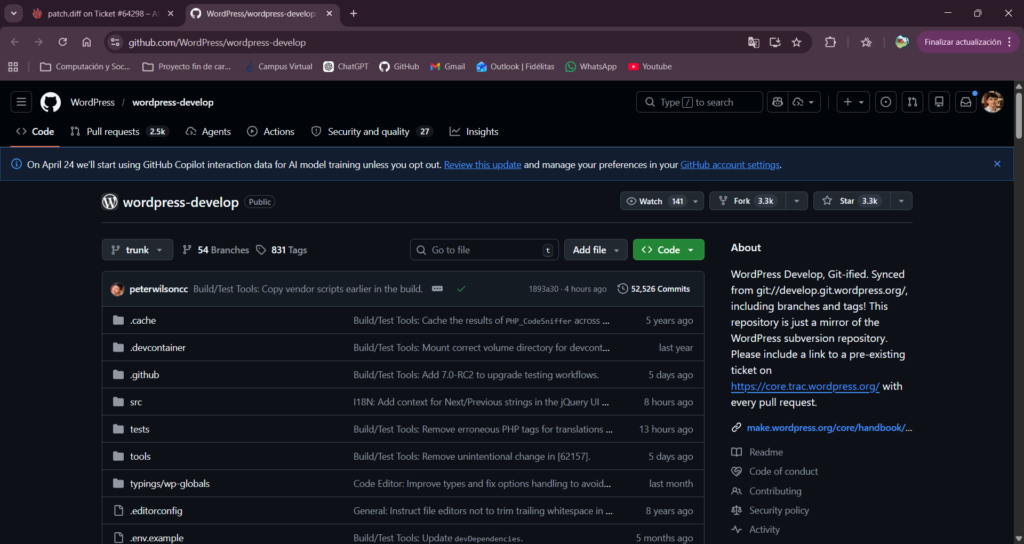Open GitHub hamburger navigation menu
Screen dimensions: 1024x544
[x=21, y=102]
